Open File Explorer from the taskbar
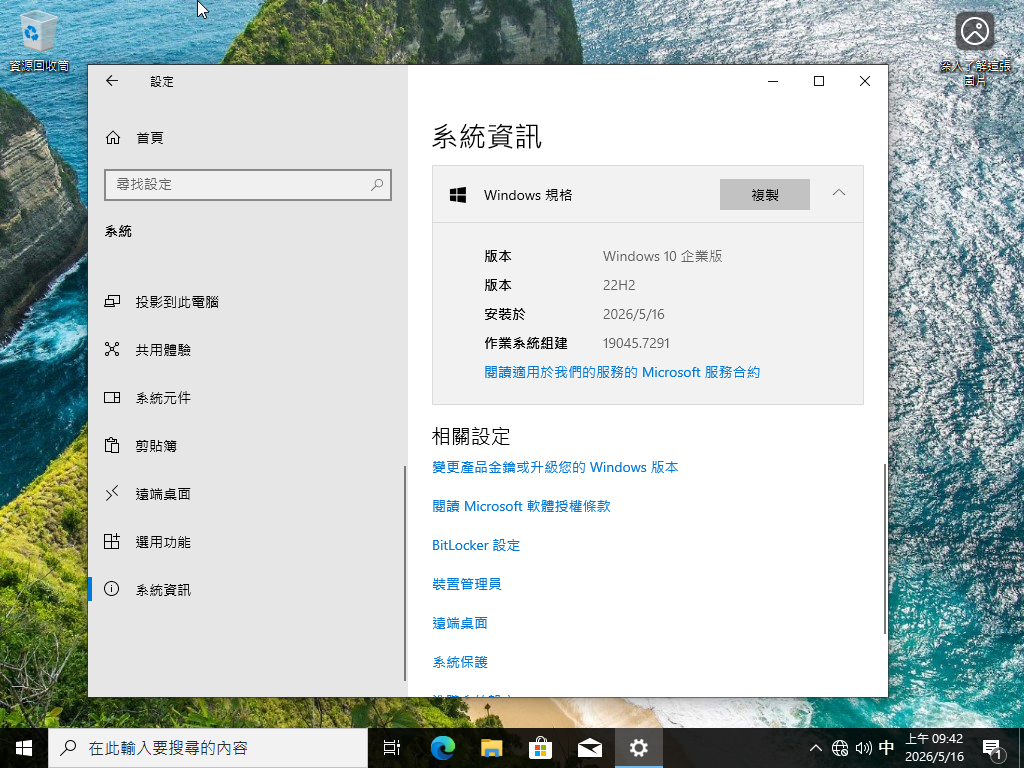This screenshot has height=768, width=1024. [x=492, y=748]
